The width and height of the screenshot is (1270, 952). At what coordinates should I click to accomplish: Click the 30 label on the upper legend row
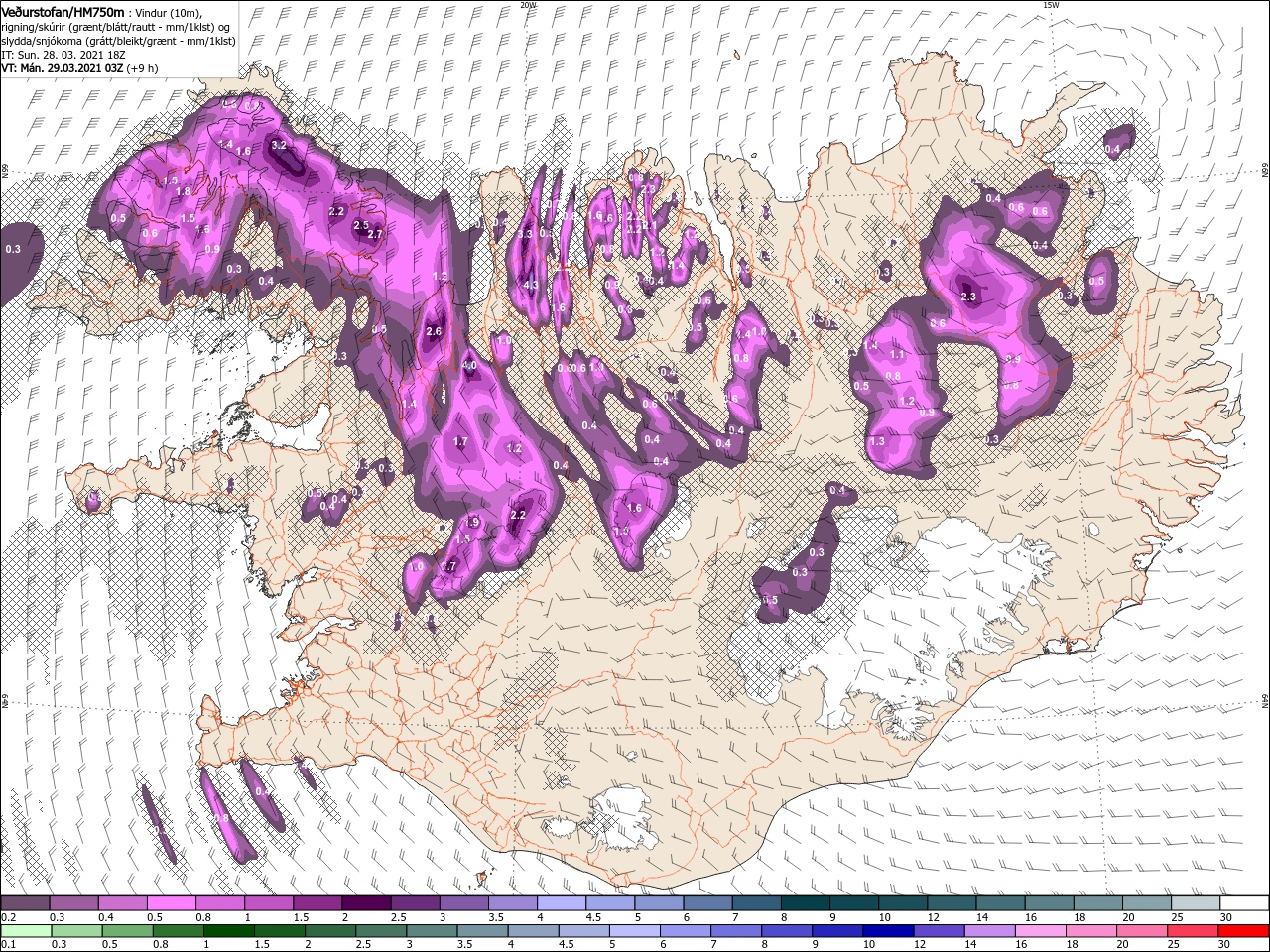coord(1226,917)
